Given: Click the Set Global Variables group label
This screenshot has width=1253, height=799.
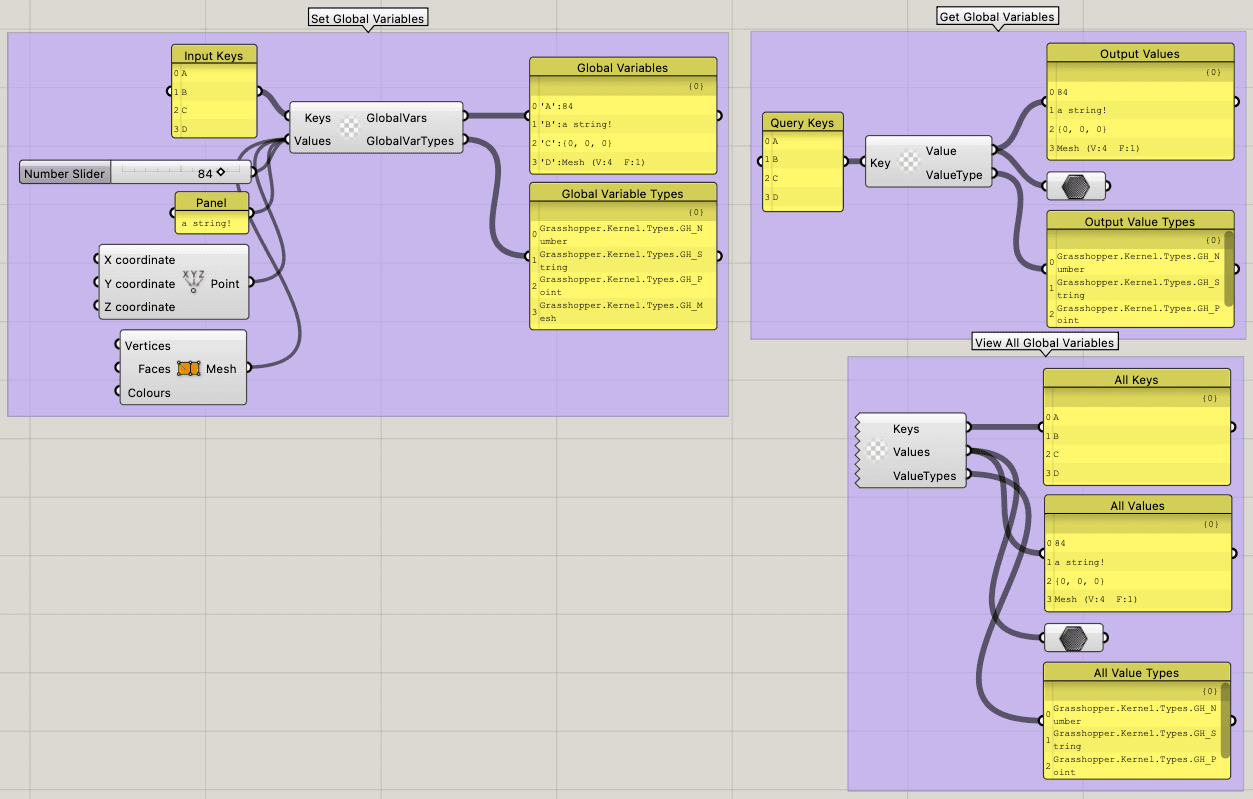Looking at the screenshot, I should coord(367,18).
